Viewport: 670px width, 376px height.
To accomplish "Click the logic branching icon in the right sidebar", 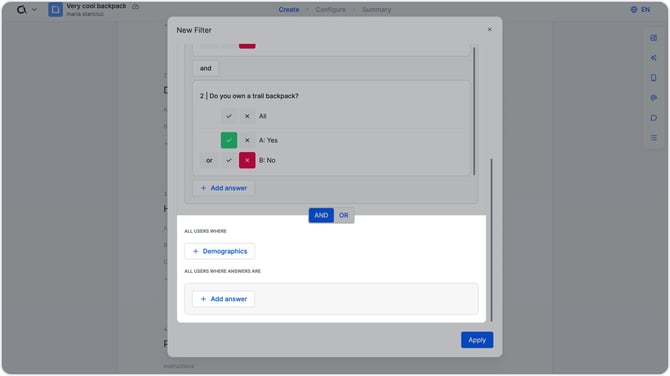I will coord(653,58).
